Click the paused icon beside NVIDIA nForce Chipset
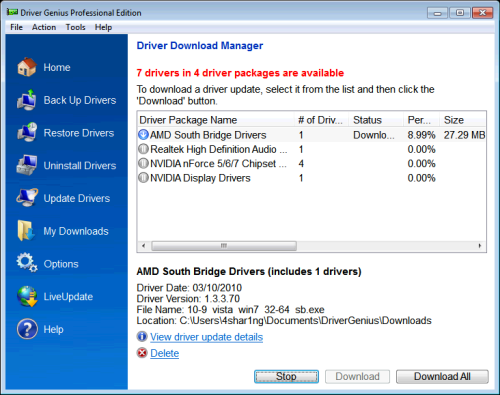This screenshot has width=500, height=395. [x=143, y=163]
